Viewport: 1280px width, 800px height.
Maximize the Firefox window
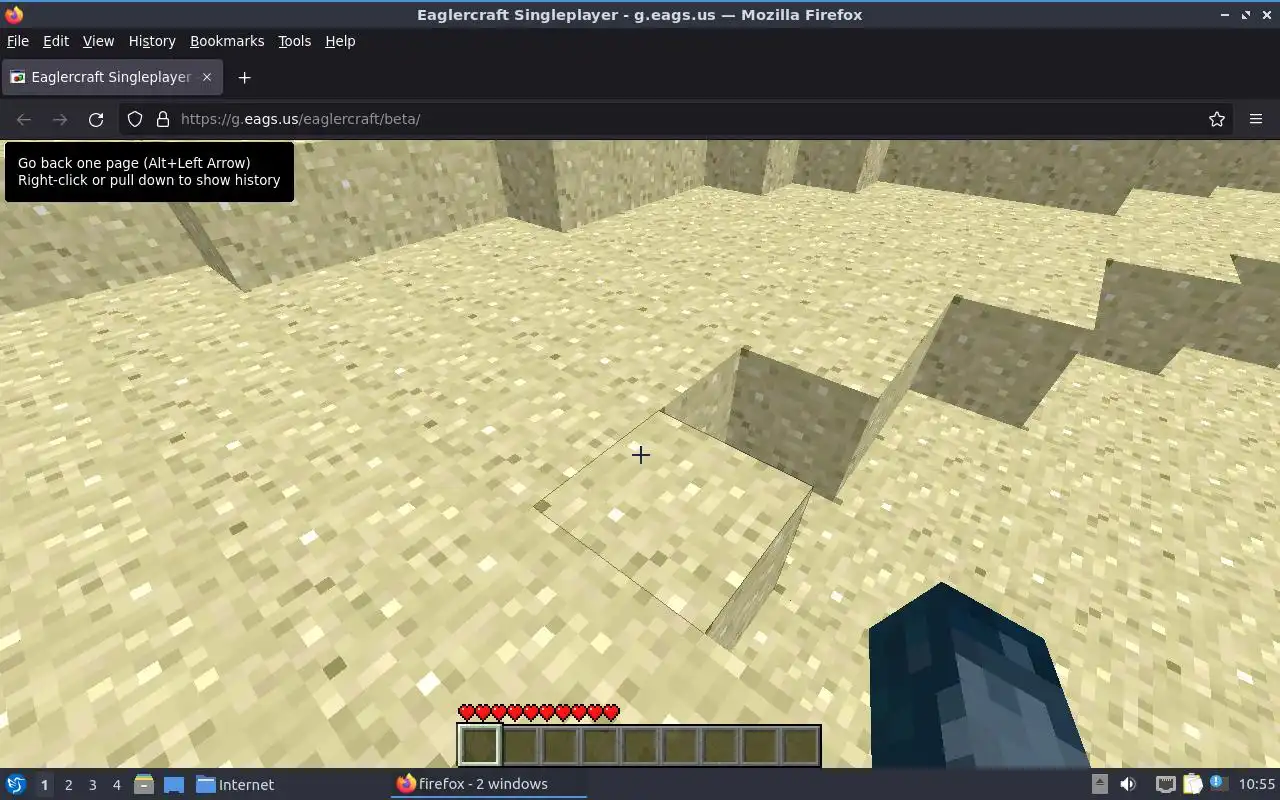(x=1246, y=15)
